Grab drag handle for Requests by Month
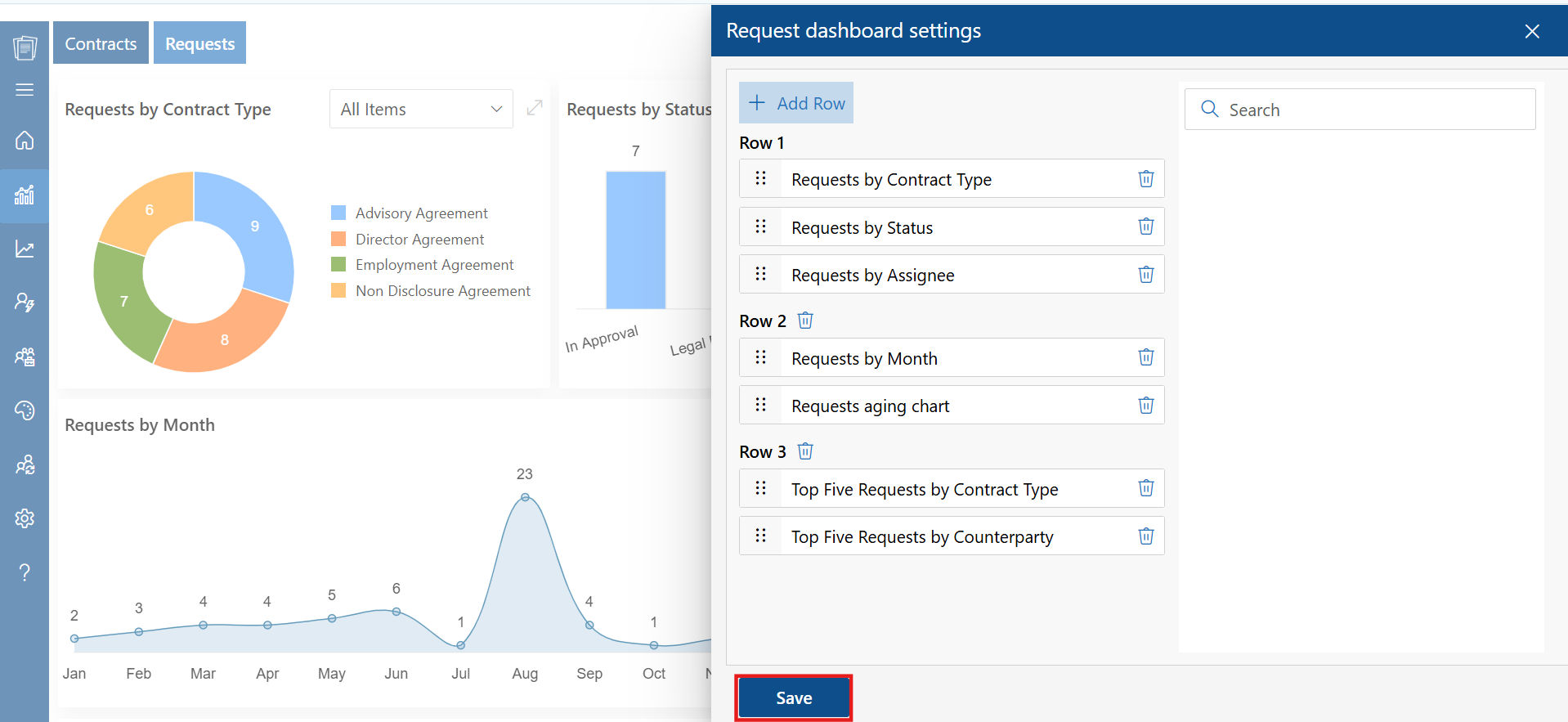This screenshot has width=1568, height=722. tap(760, 357)
